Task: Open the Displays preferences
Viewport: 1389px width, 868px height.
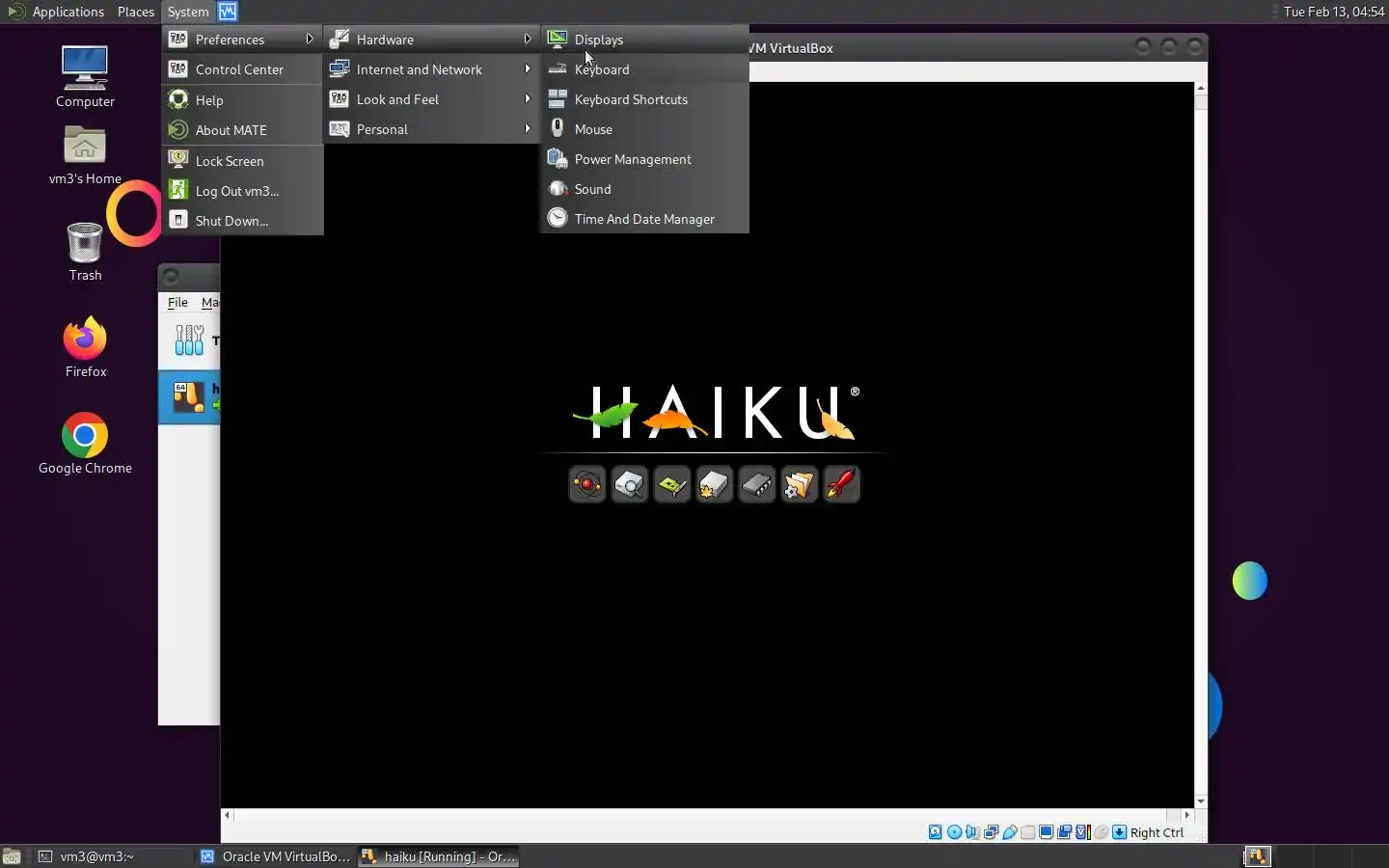Action: pyautogui.click(x=644, y=40)
